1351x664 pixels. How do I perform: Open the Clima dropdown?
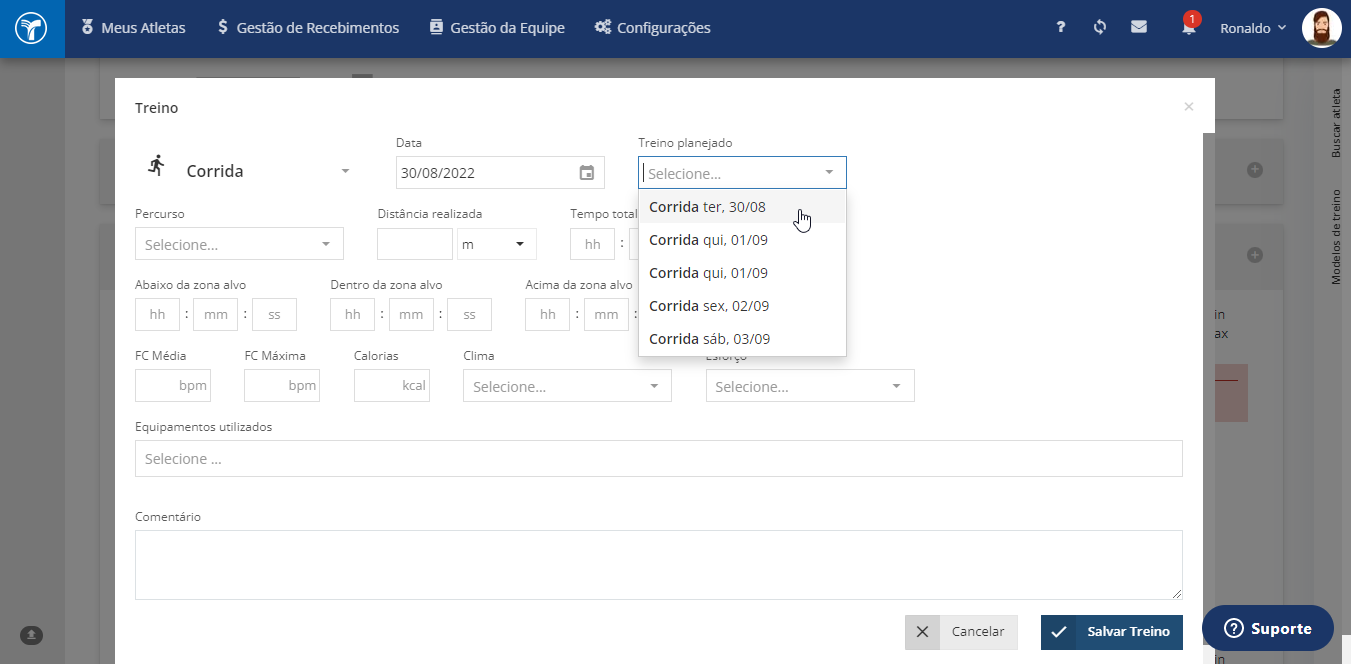point(567,386)
